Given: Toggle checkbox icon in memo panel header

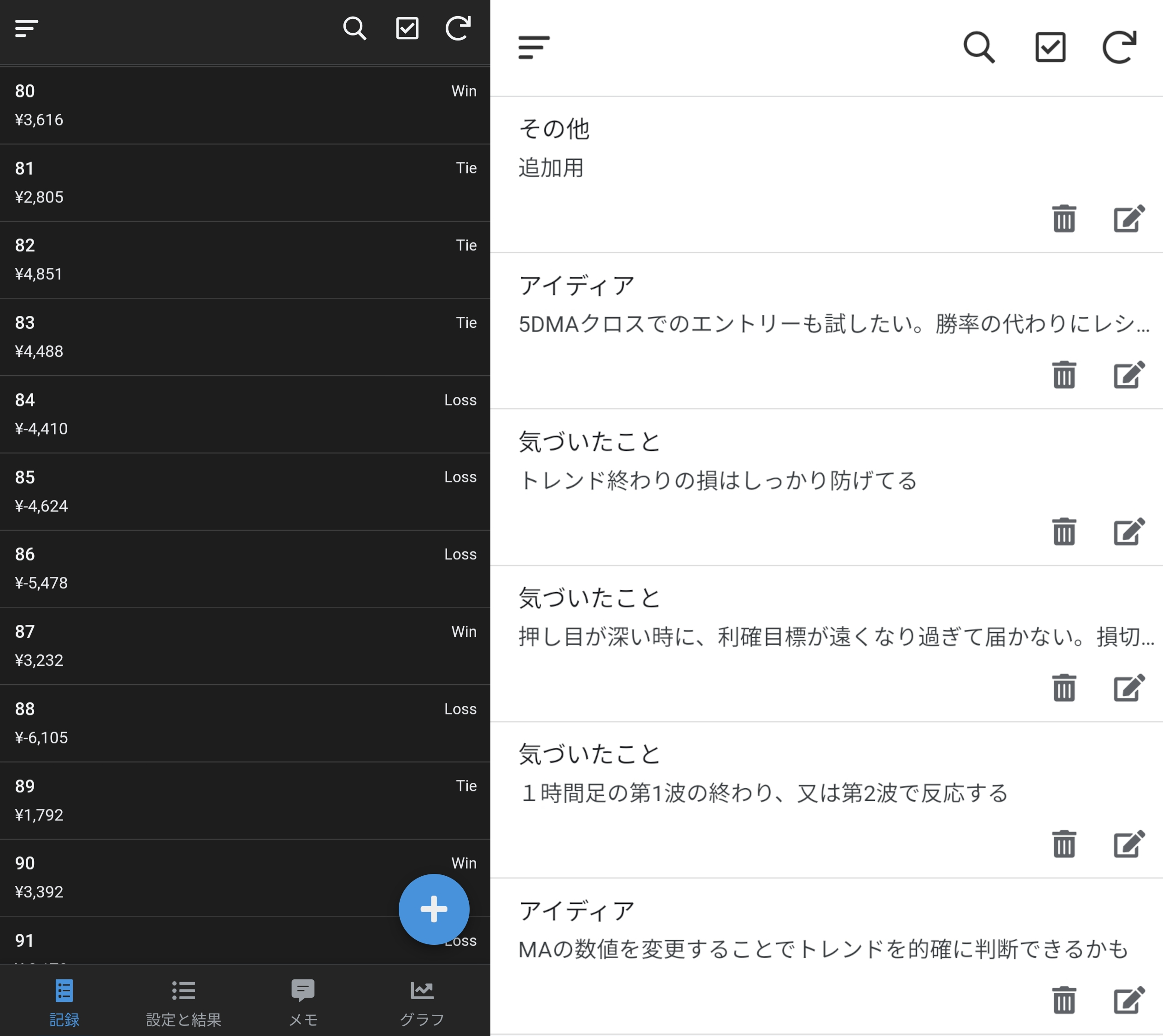Looking at the screenshot, I should pyautogui.click(x=1050, y=47).
